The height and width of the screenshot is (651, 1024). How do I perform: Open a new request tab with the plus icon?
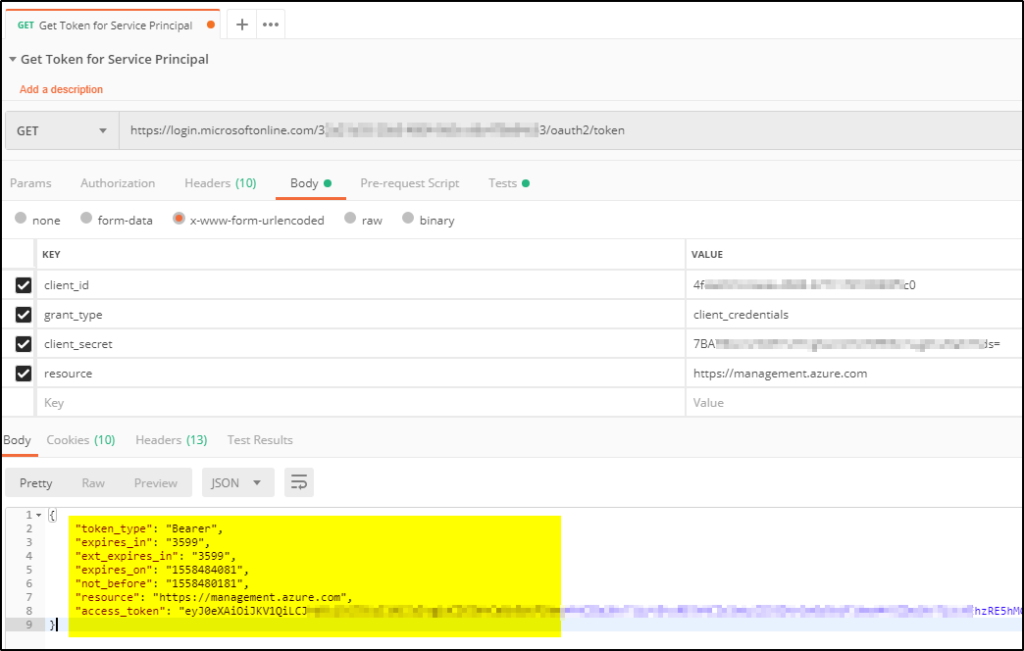[x=243, y=21]
